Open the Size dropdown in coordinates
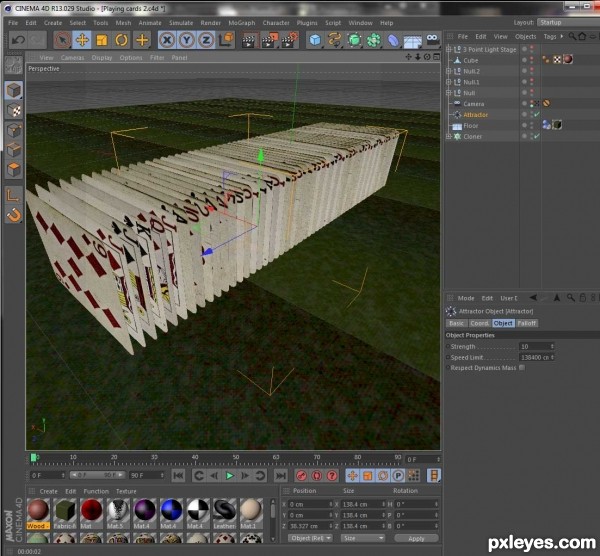This screenshot has height=556, width=600. [x=362, y=538]
